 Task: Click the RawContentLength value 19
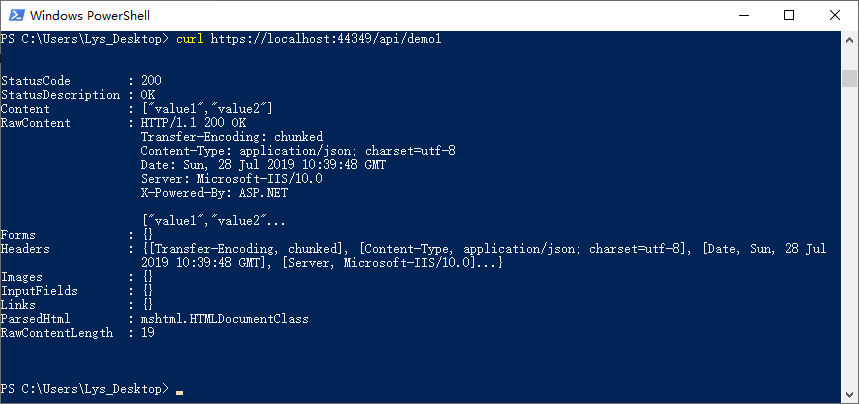pyautogui.click(x=148, y=333)
